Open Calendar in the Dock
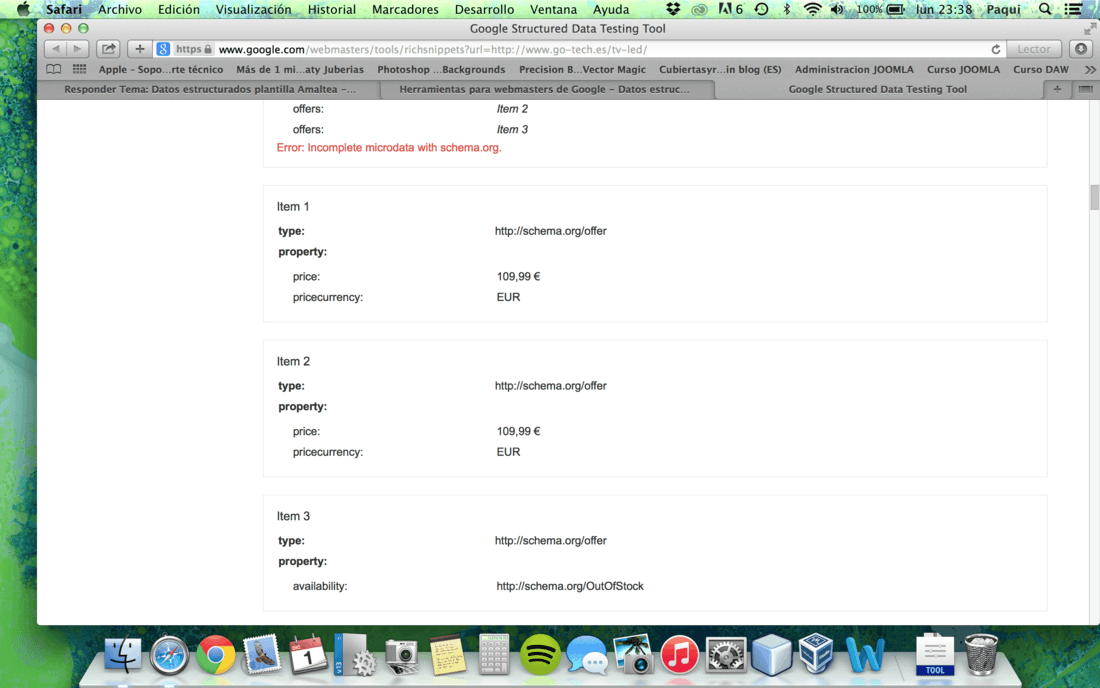Viewport: 1100px width, 688px height. [x=308, y=654]
